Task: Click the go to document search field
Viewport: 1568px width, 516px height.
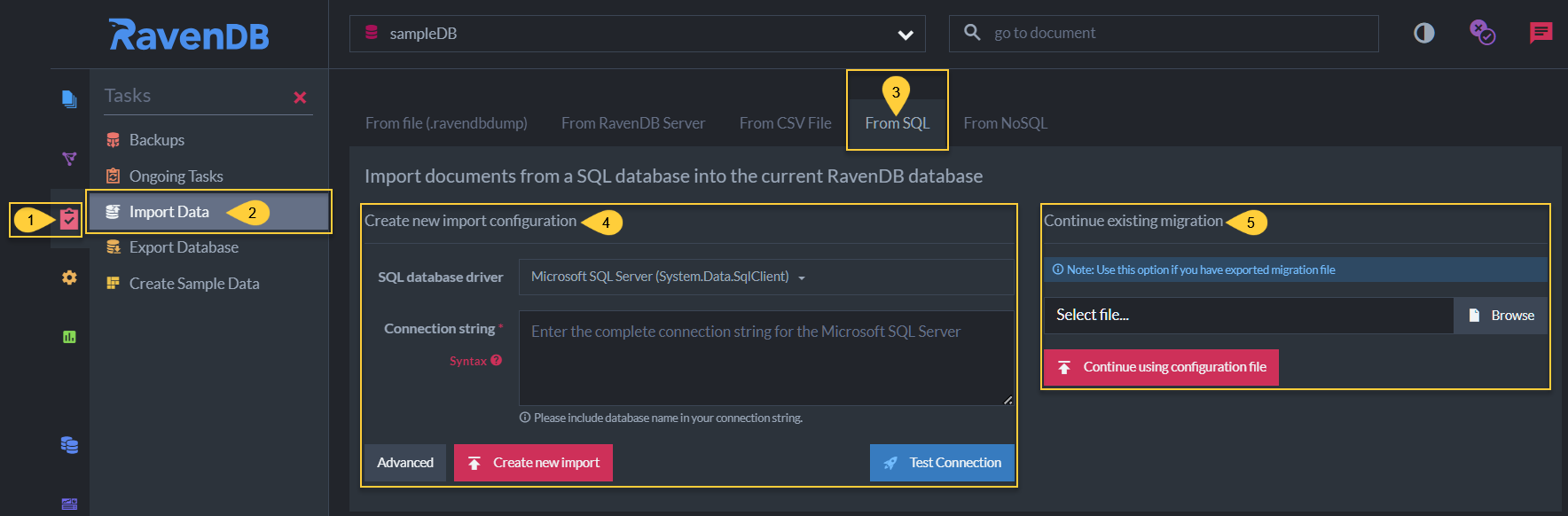Action: (x=1164, y=34)
